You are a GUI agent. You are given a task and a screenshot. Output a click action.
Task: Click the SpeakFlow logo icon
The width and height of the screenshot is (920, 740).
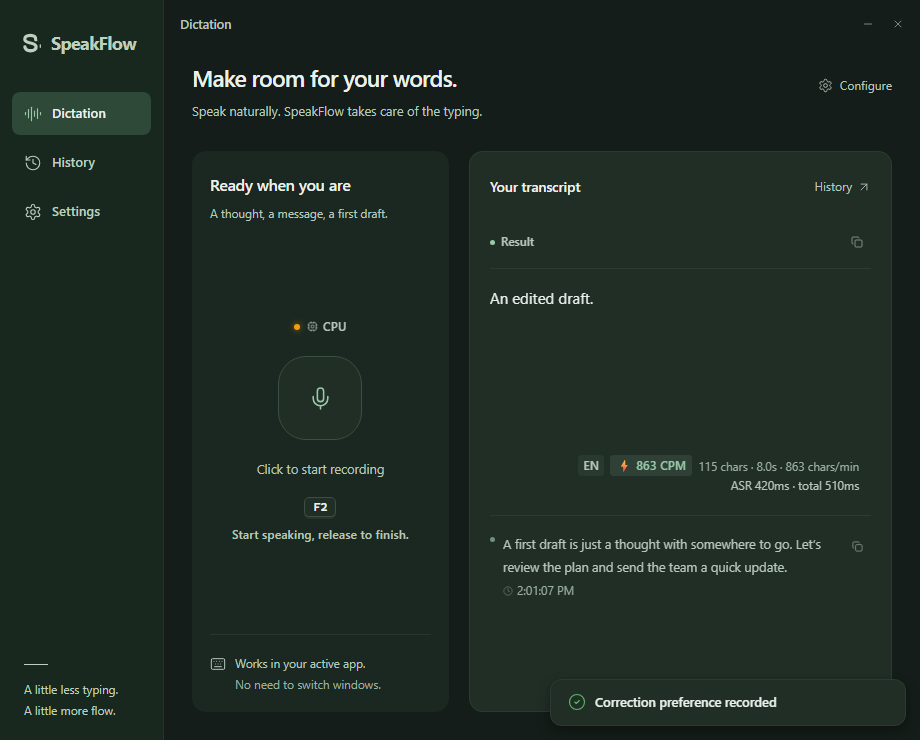click(x=31, y=43)
